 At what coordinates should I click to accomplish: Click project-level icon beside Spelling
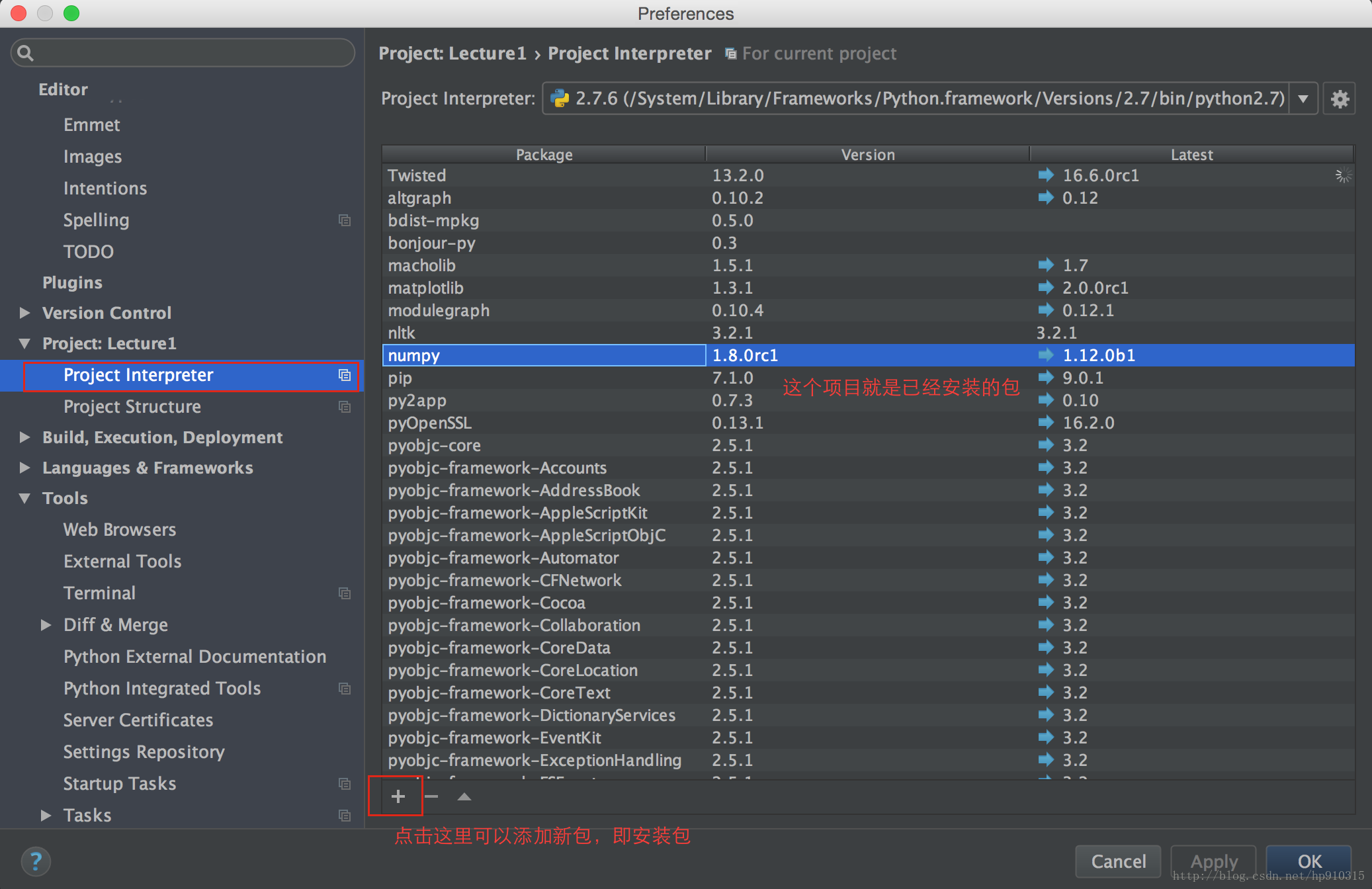[345, 220]
